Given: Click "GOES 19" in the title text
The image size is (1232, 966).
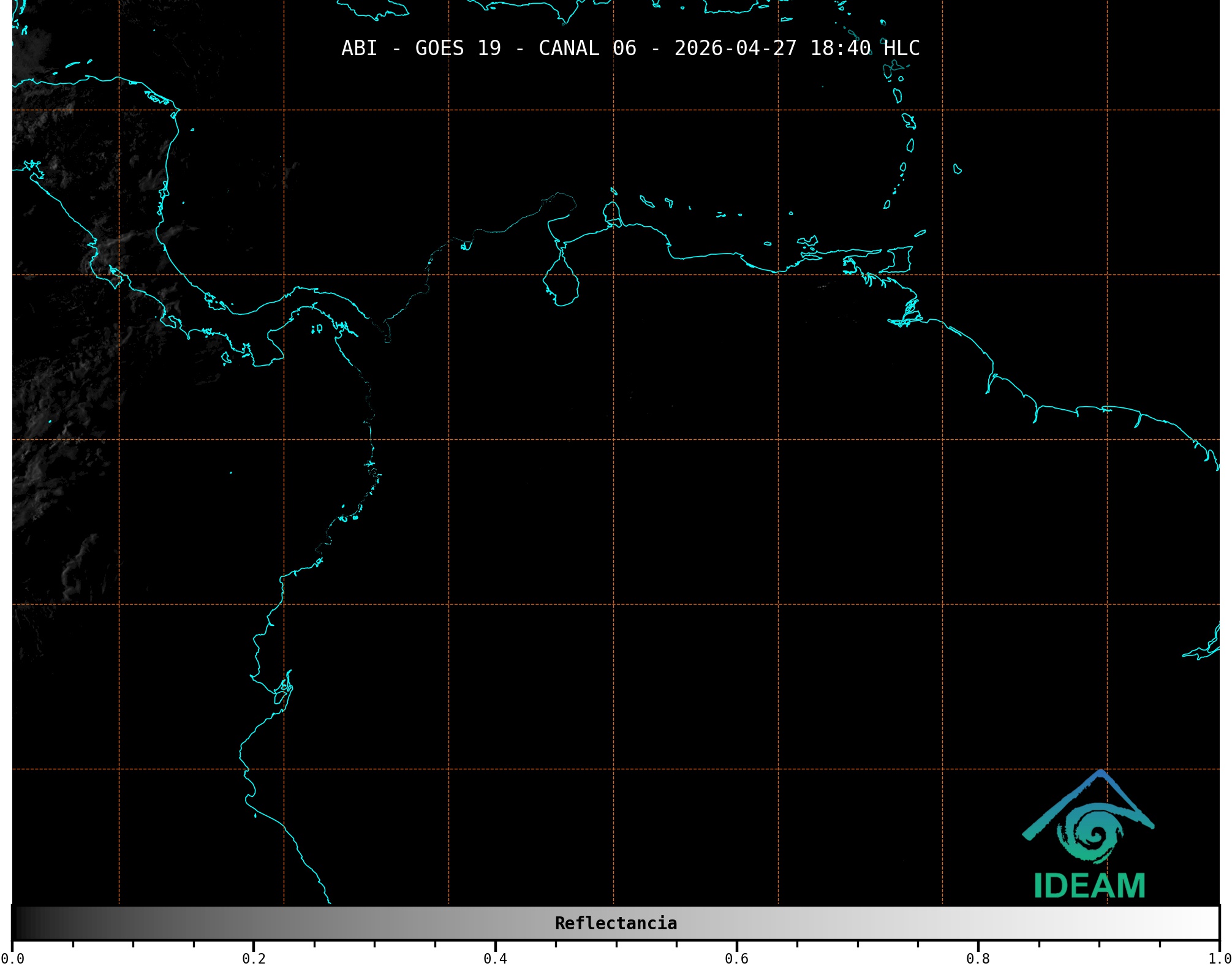Looking at the screenshot, I should point(458,48).
